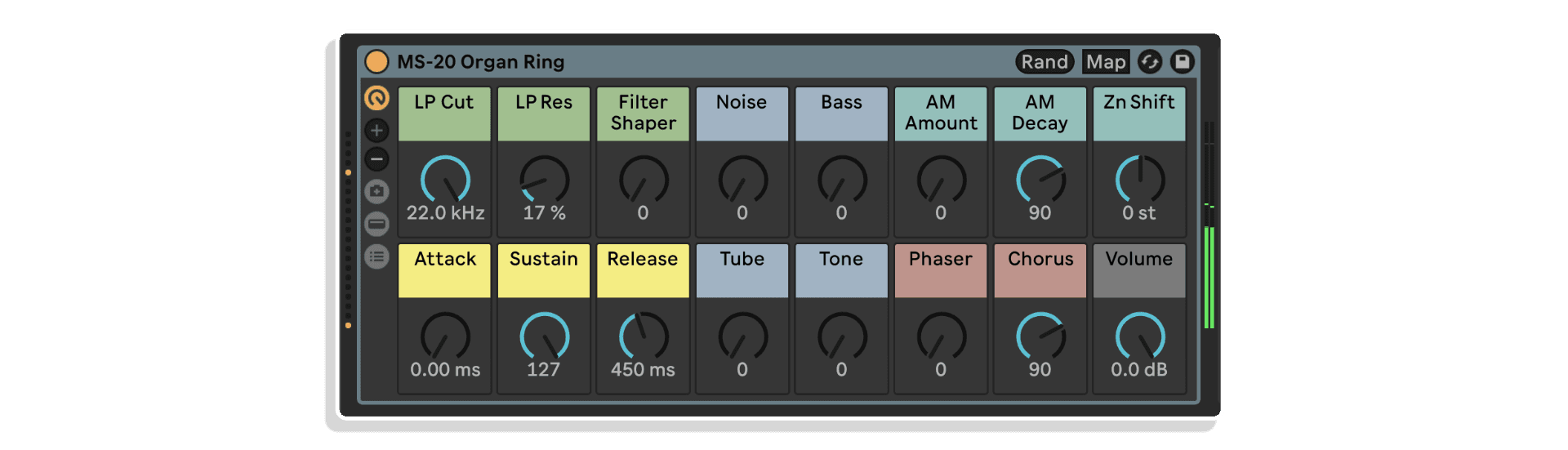The height and width of the screenshot is (450, 1568).
Task: Click the Chorus knob
Action: [1040, 336]
